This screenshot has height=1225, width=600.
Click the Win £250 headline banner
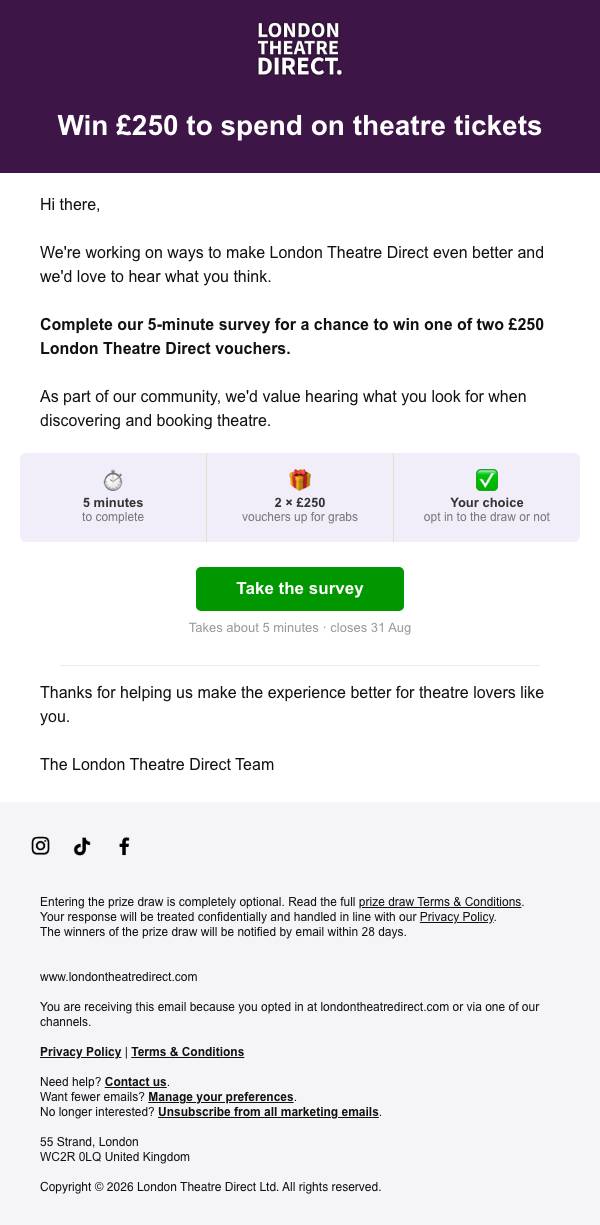click(x=300, y=126)
